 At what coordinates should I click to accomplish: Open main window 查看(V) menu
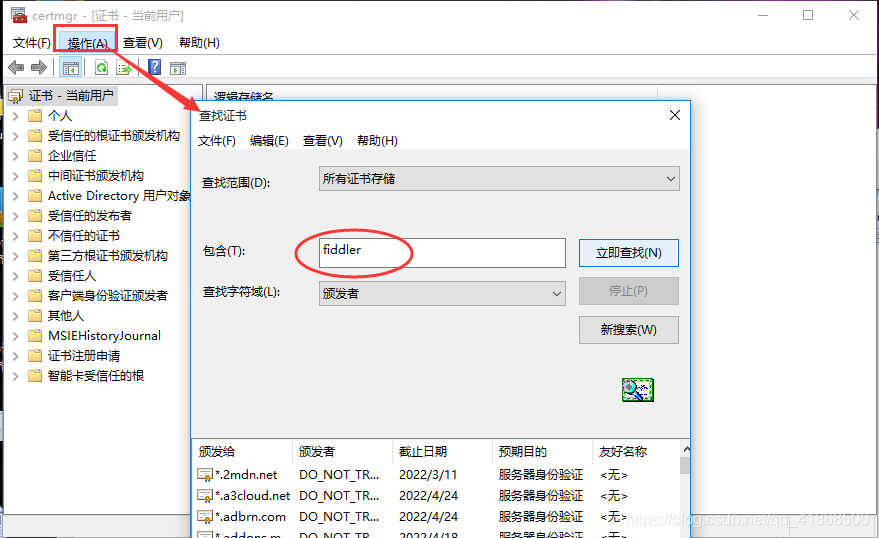143,43
